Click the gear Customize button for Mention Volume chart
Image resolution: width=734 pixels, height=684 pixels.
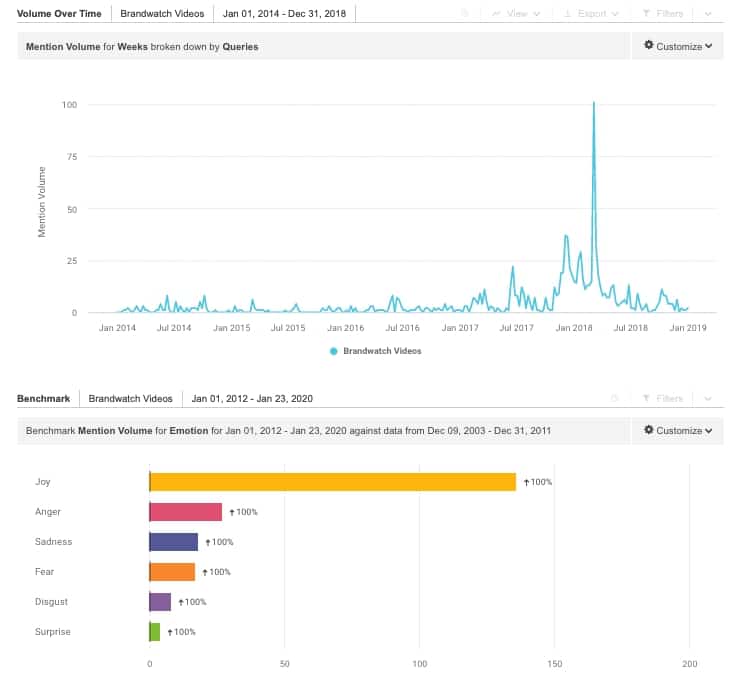(678, 46)
